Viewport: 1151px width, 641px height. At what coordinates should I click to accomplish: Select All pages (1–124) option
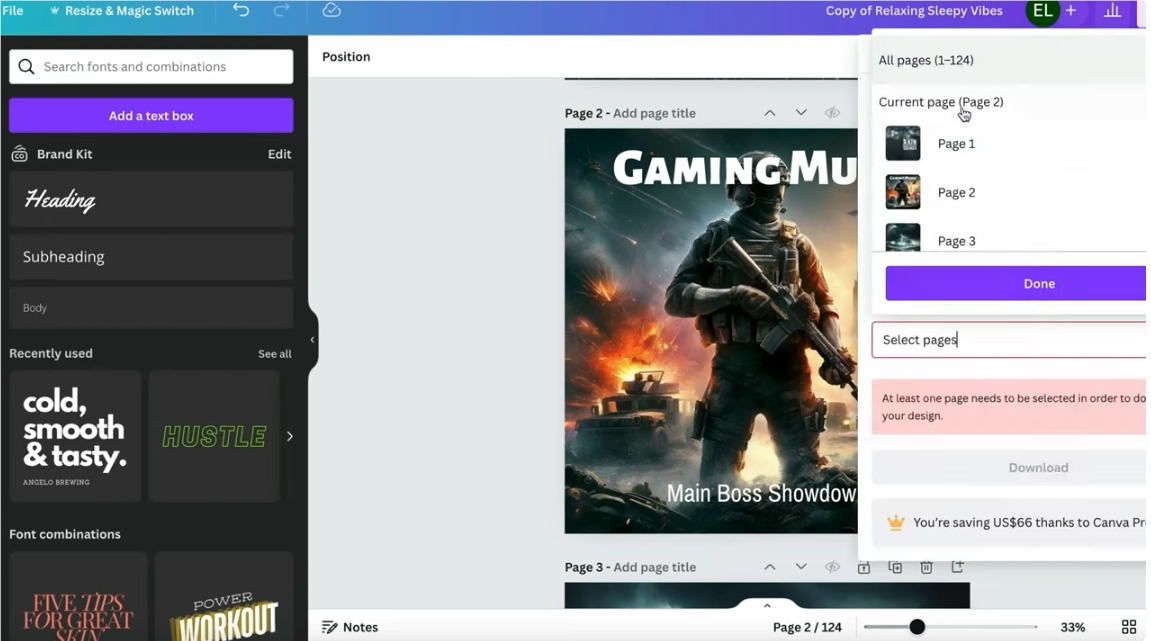926,60
